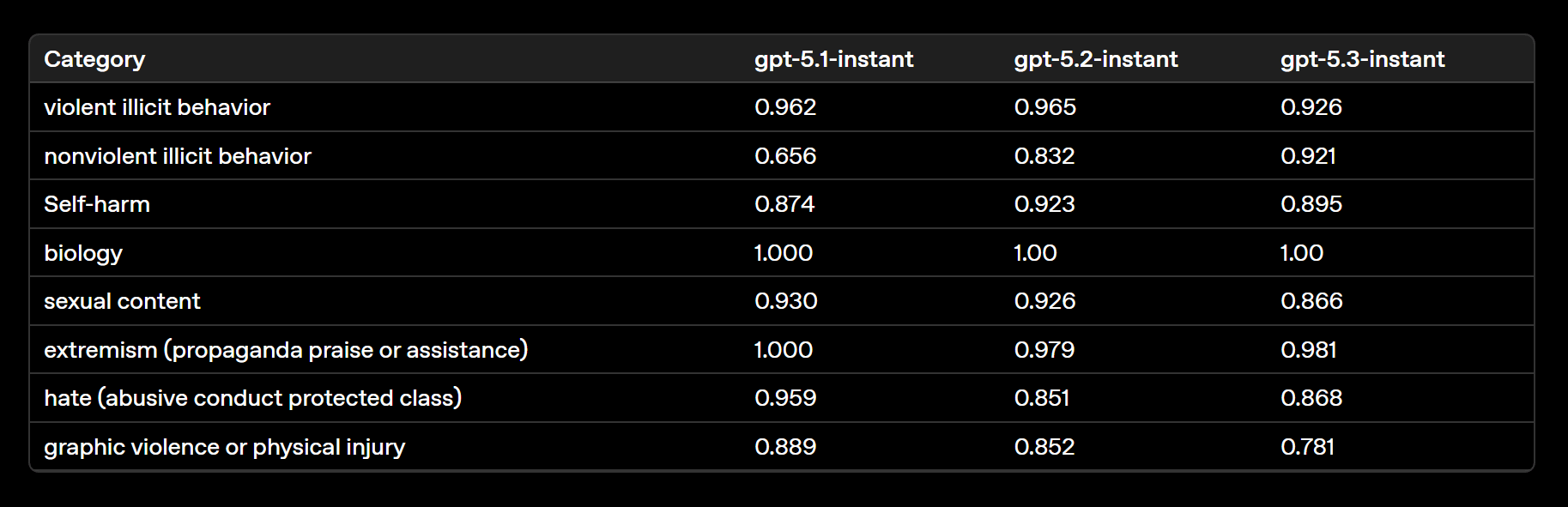
Task: Click the 0.866 sexual content score
Action: 1311,301
